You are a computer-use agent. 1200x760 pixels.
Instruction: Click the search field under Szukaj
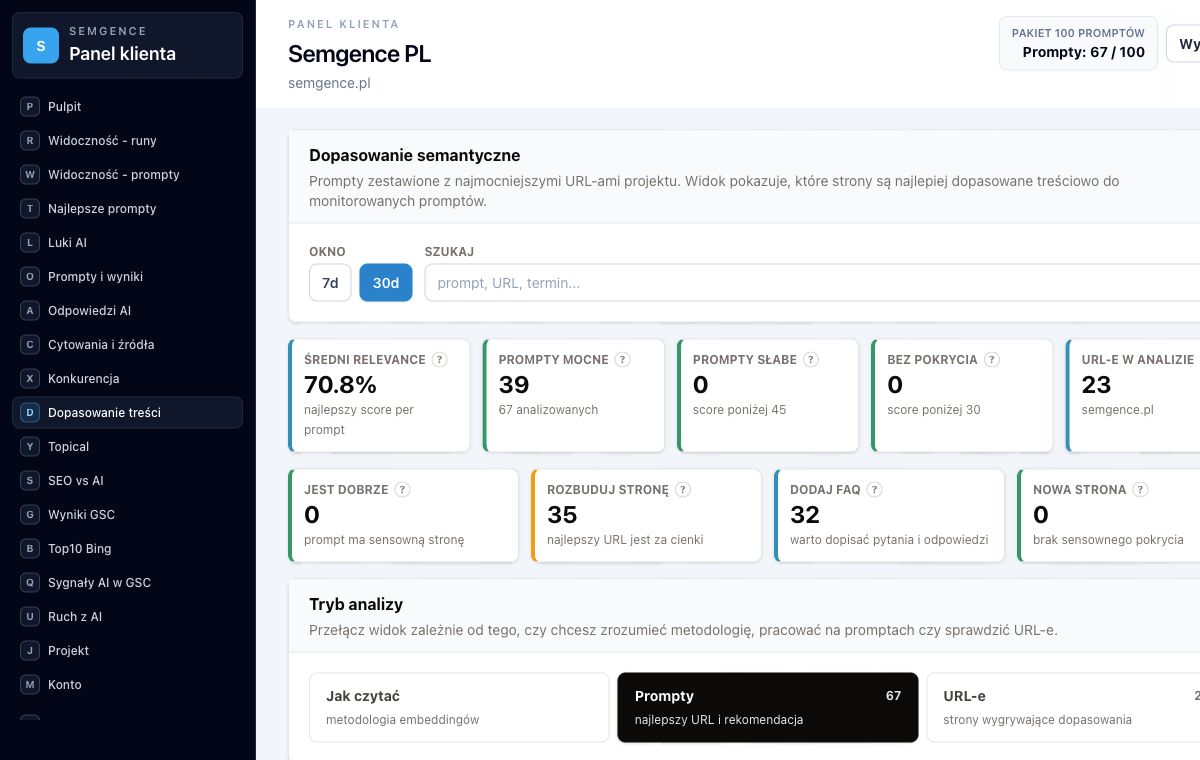tap(812, 283)
